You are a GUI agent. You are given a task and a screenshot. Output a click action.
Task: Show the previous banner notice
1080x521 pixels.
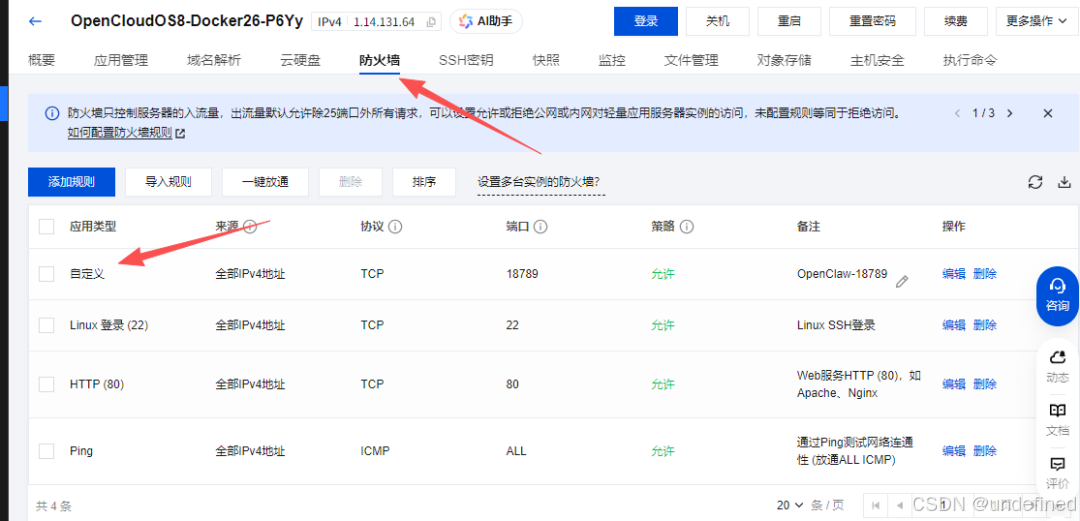click(x=957, y=113)
